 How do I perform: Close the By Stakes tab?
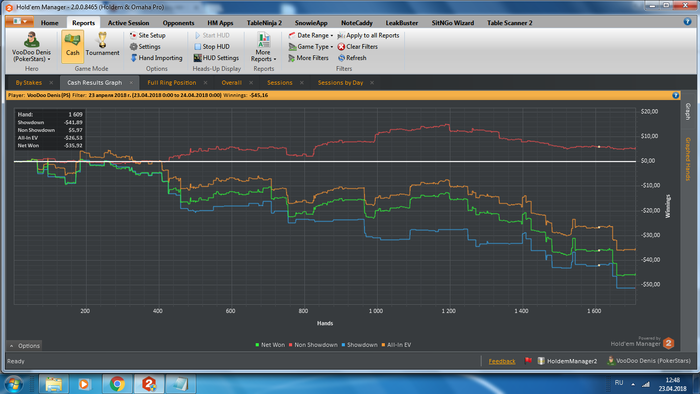tap(51, 83)
